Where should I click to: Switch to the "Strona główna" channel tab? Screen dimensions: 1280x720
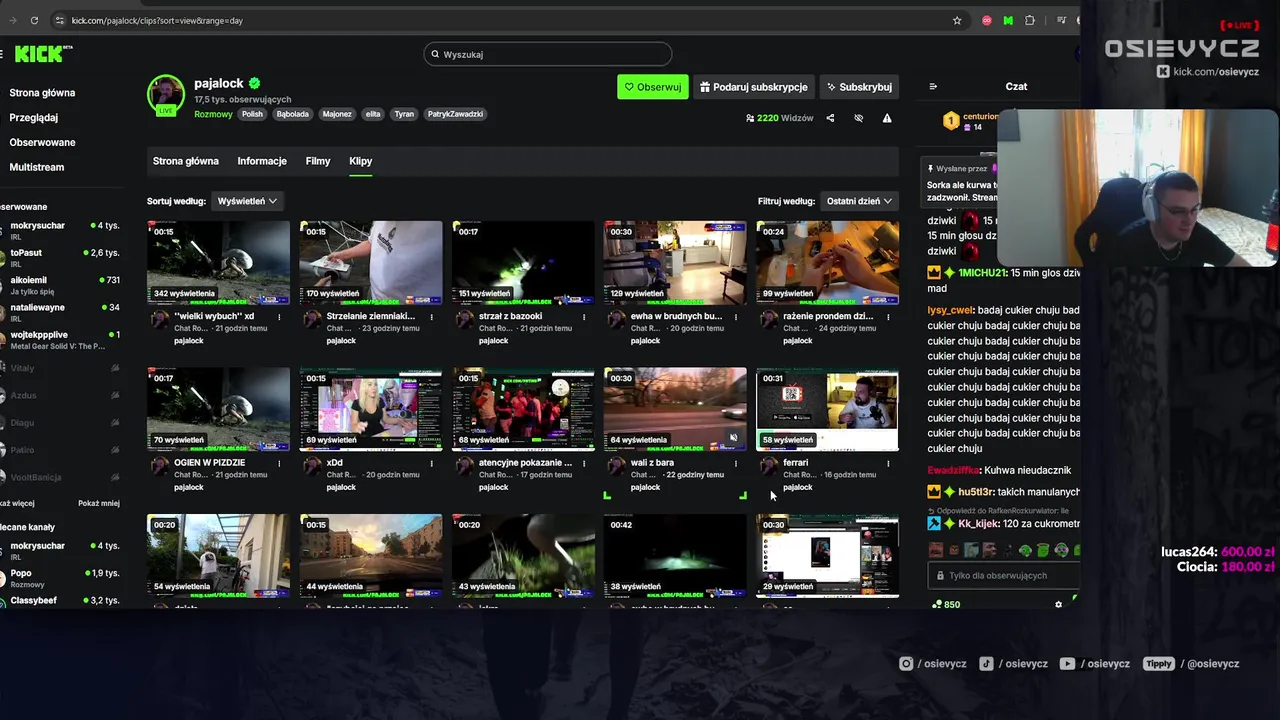click(185, 161)
